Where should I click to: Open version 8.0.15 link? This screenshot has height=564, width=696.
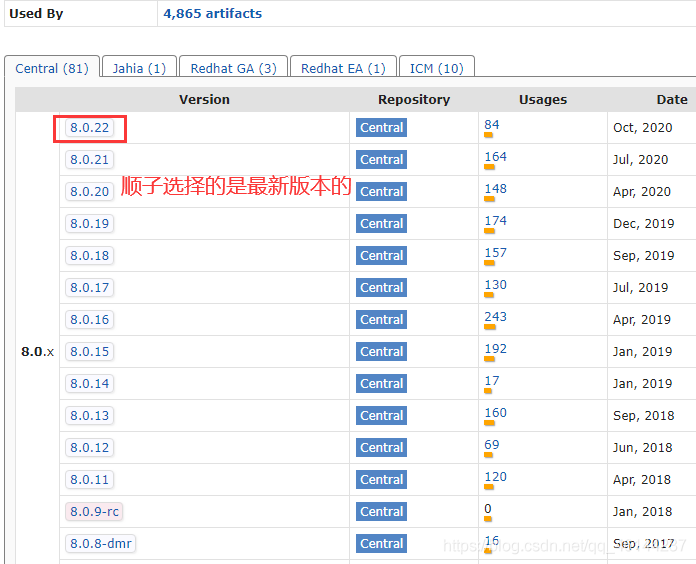point(89,351)
